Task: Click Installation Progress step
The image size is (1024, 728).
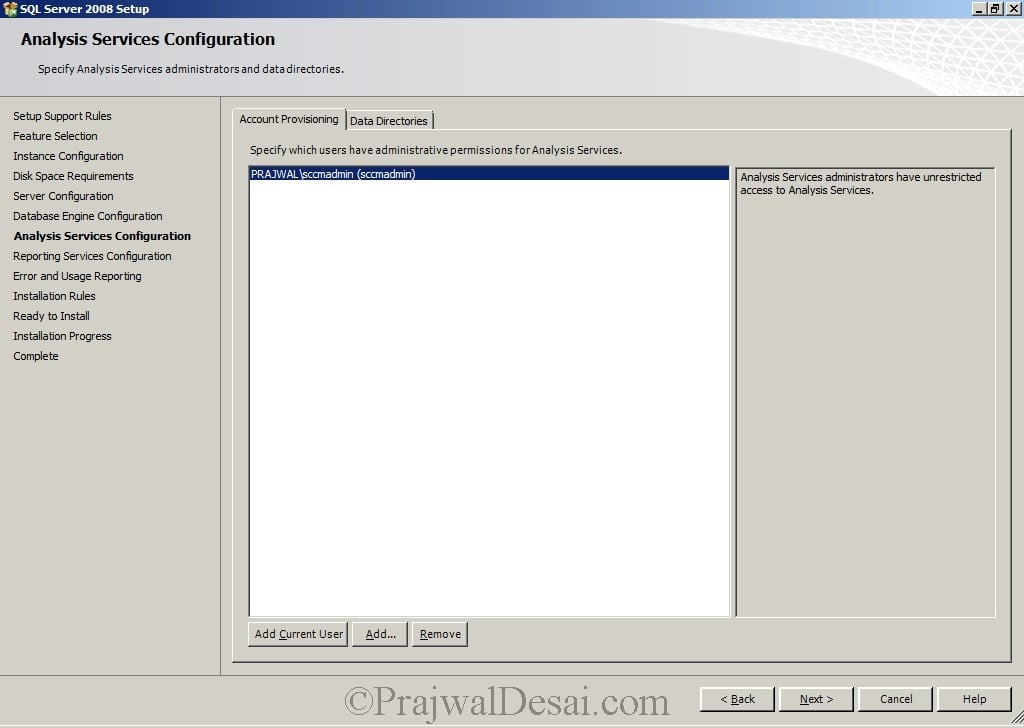Action: pyautogui.click(x=62, y=336)
